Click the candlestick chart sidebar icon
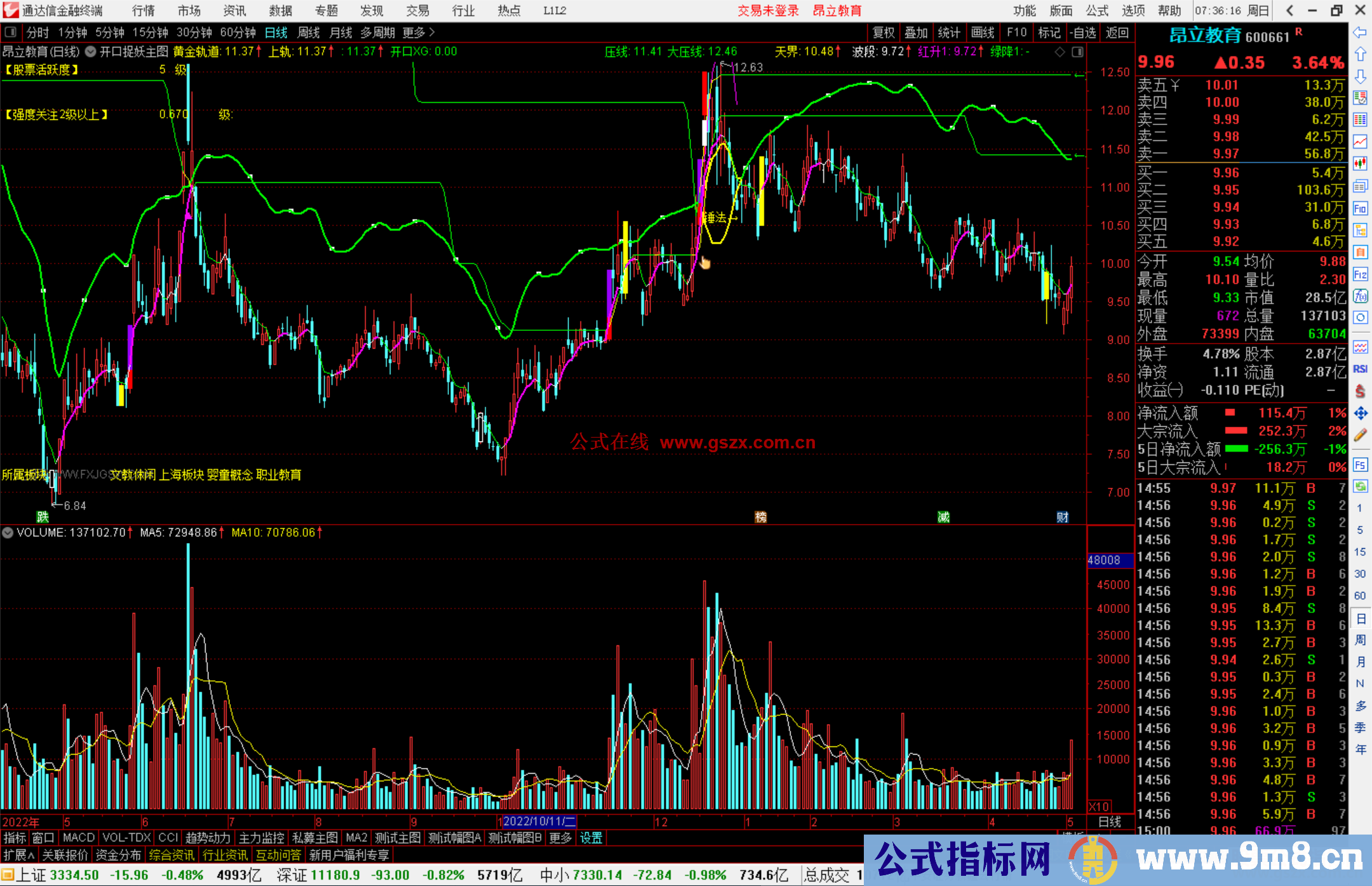 coord(1360,163)
